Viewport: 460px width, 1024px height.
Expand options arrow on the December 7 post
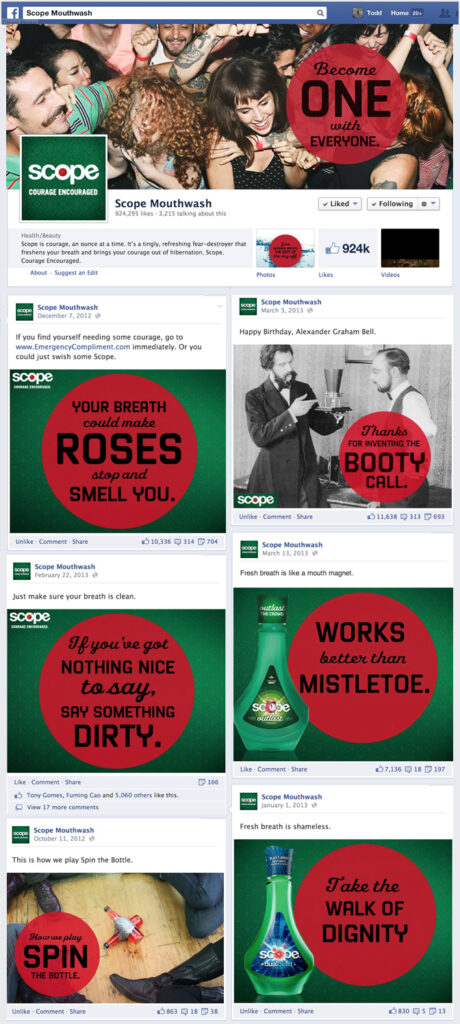220,306
